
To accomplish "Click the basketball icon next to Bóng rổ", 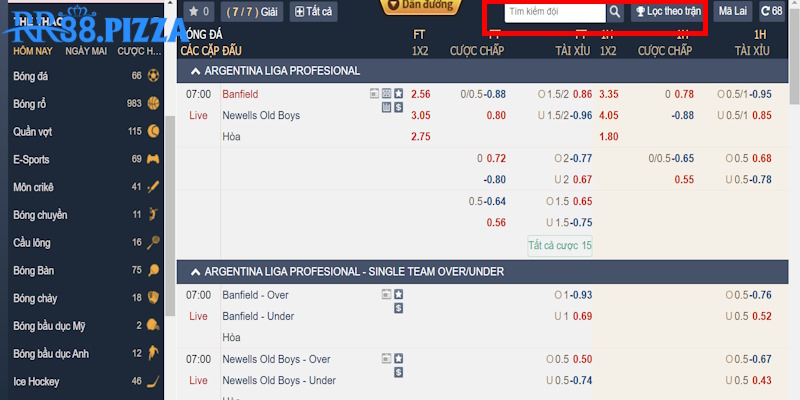I will pos(153,103).
